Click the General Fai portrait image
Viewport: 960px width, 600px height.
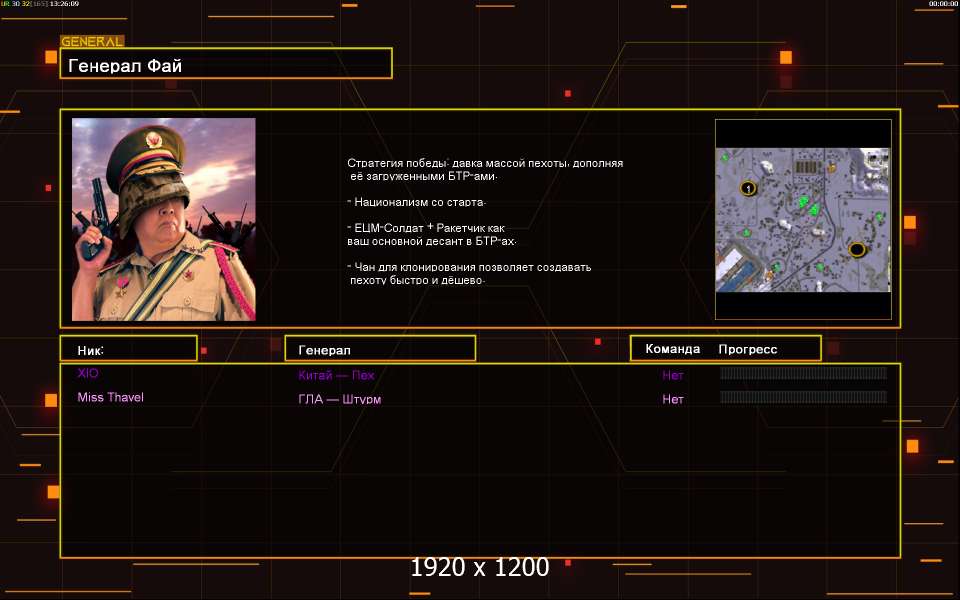click(163, 219)
